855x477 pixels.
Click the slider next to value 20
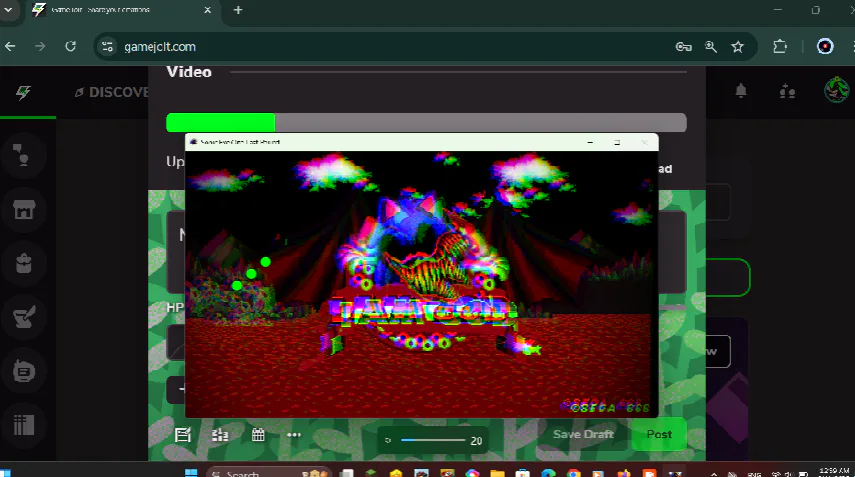click(x=433, y=440)
